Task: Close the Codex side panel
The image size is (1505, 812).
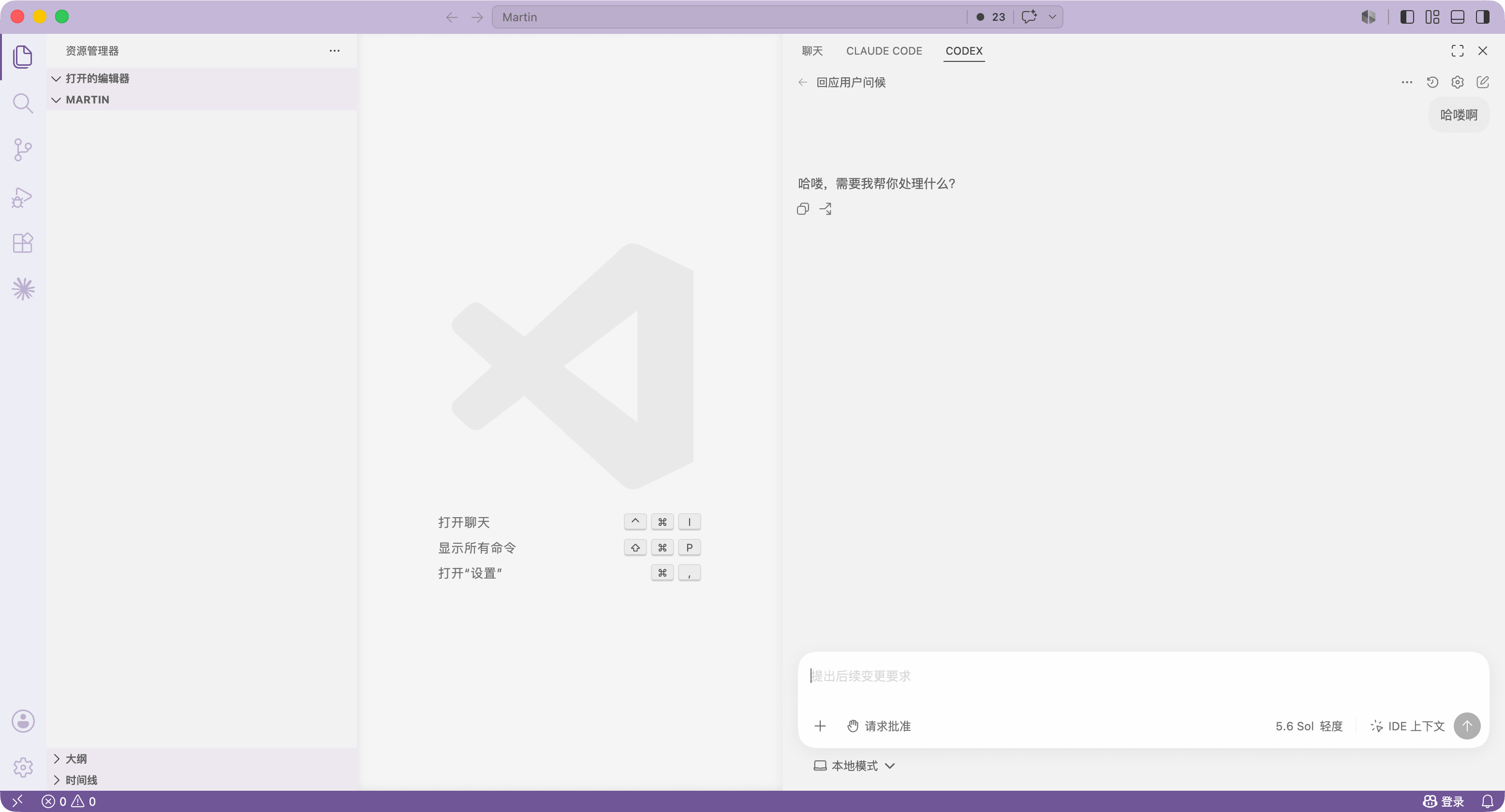Action: pyautogui.click(x=1482, y=51)
